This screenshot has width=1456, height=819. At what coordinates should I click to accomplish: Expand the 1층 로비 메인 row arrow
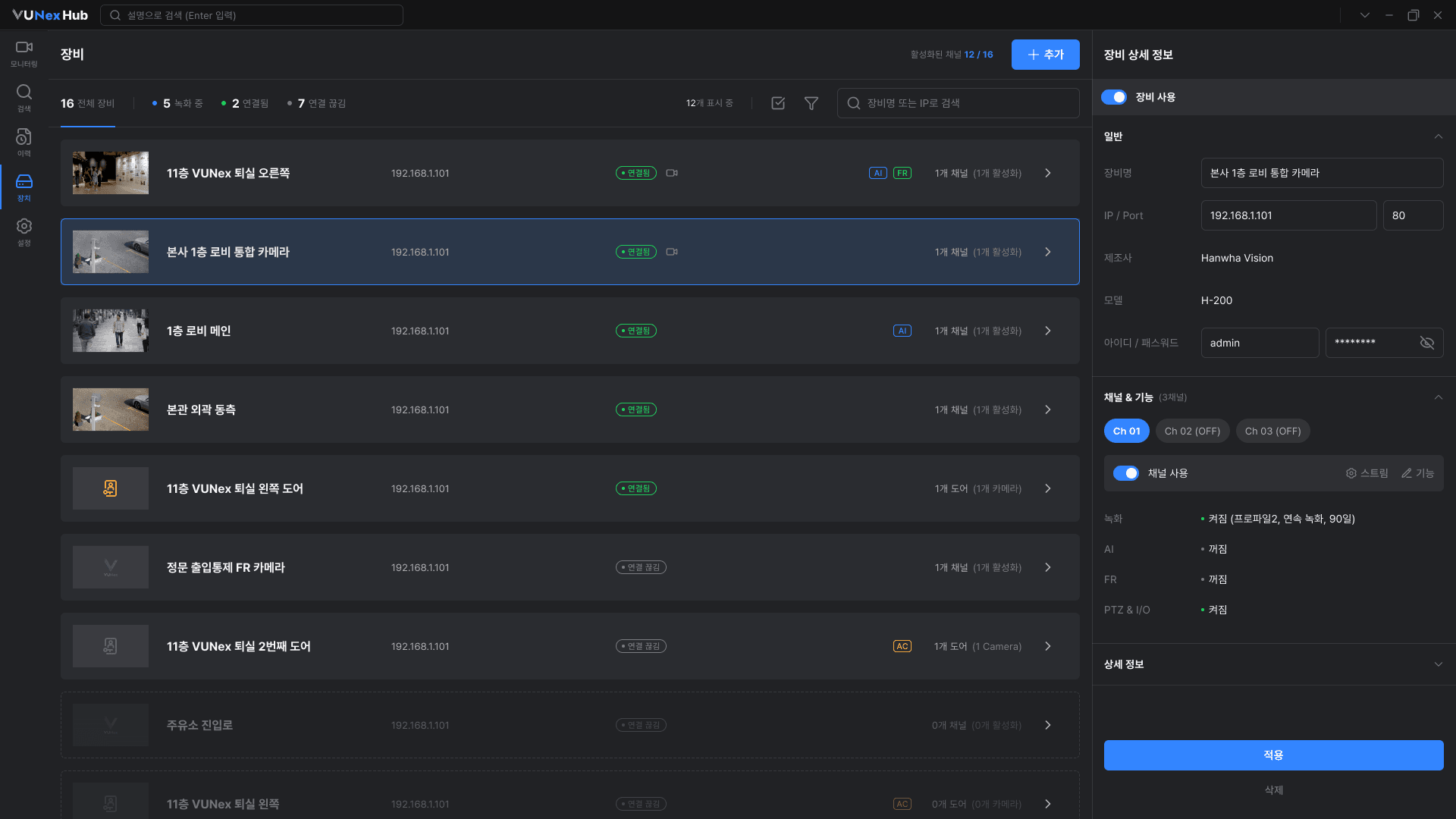click(x=1048, y=331)
